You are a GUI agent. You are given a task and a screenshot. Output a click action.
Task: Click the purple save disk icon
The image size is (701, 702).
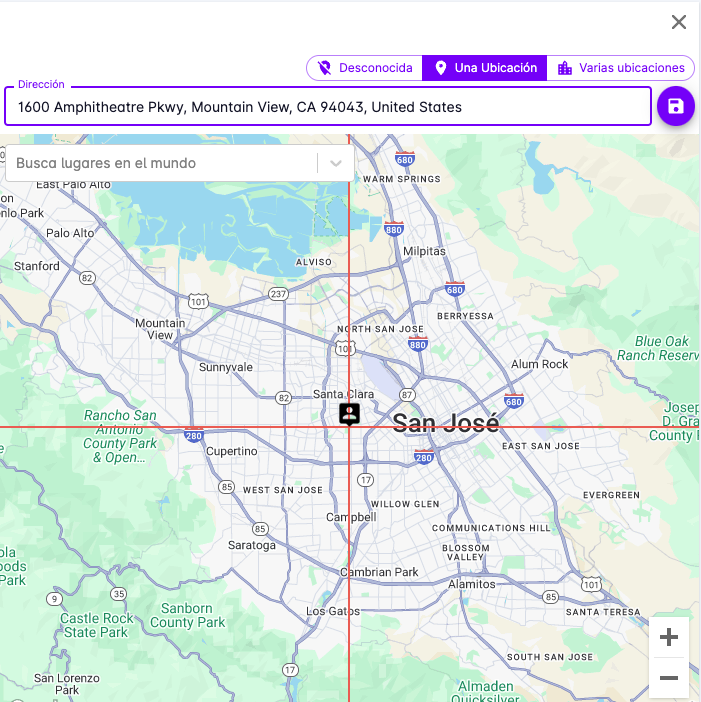point(676,106)
